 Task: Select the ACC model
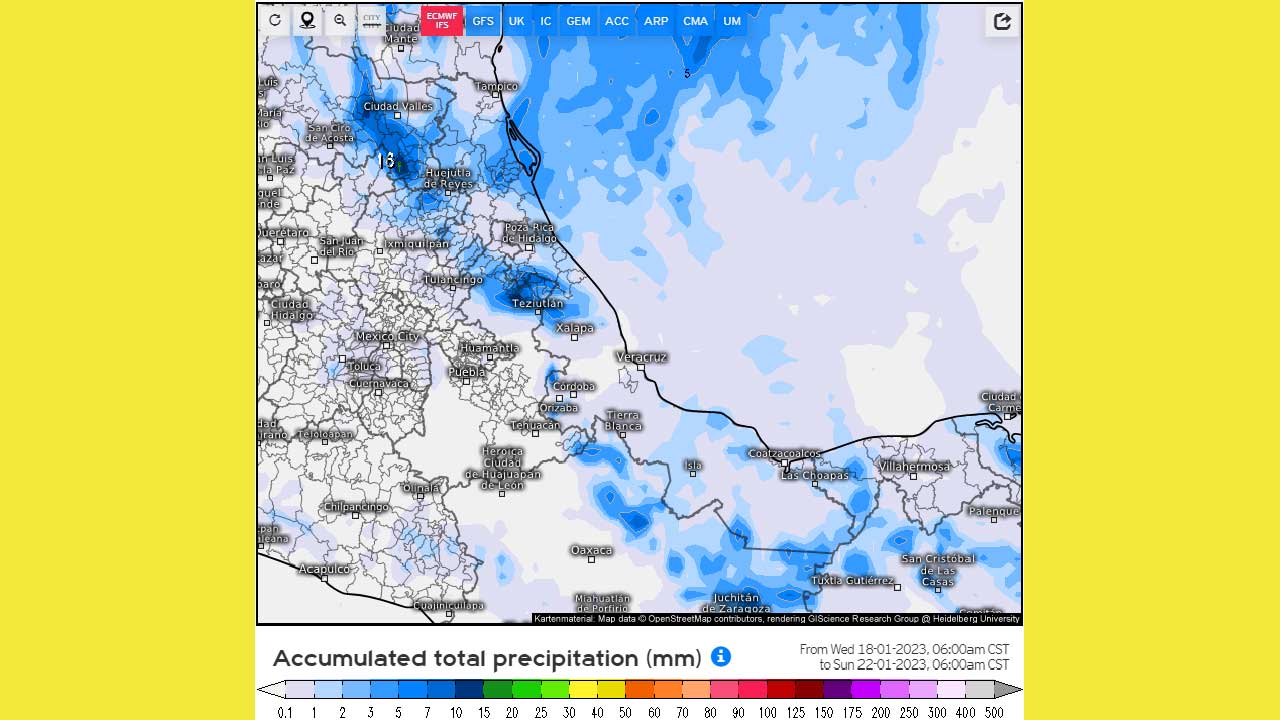pos(617,21)
